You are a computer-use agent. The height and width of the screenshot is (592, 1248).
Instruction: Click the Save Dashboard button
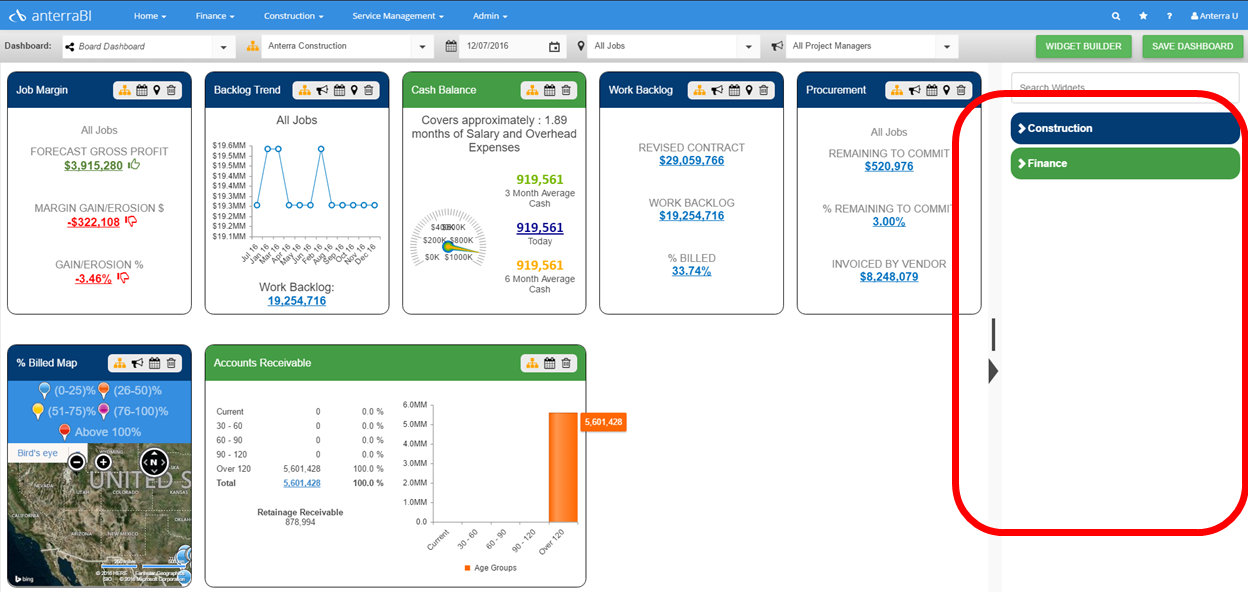click(x=1192, y=46)
